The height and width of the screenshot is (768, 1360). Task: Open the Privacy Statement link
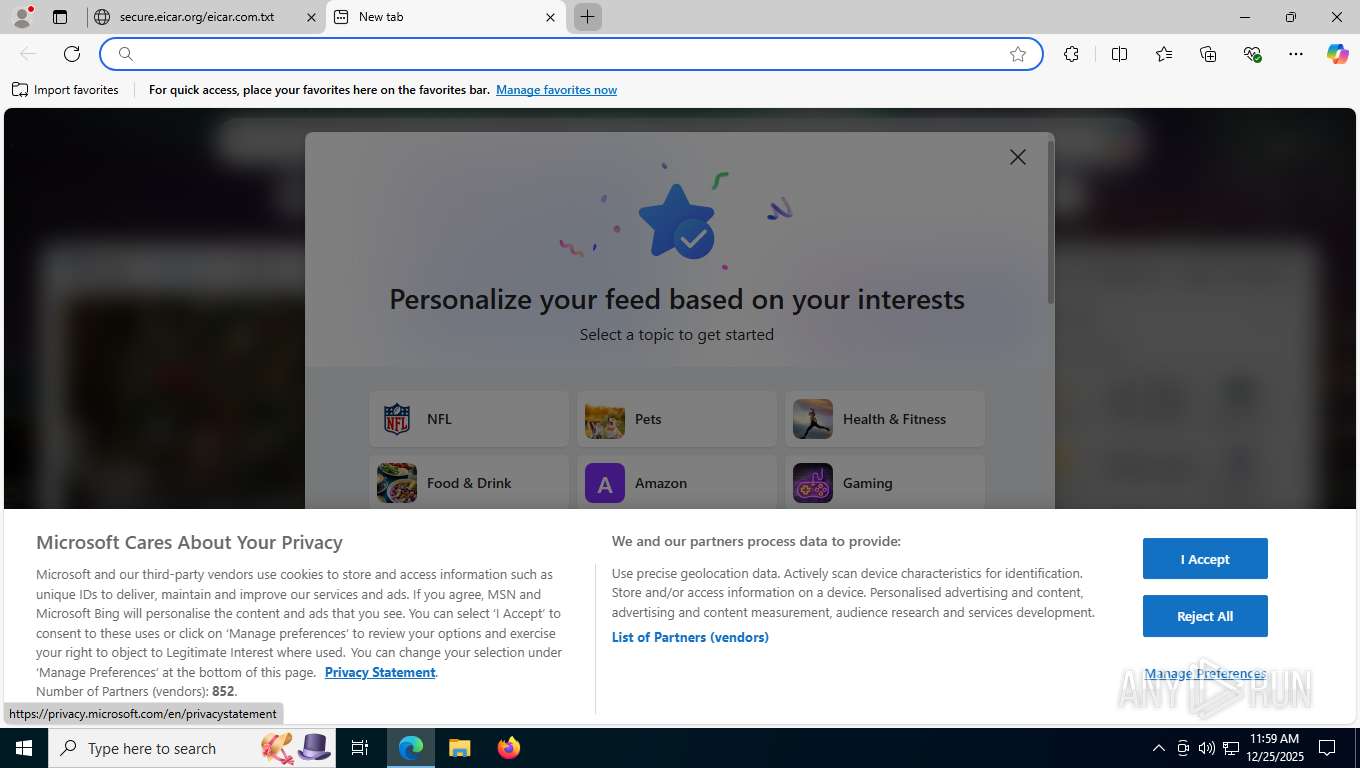[x=380, y=672]
